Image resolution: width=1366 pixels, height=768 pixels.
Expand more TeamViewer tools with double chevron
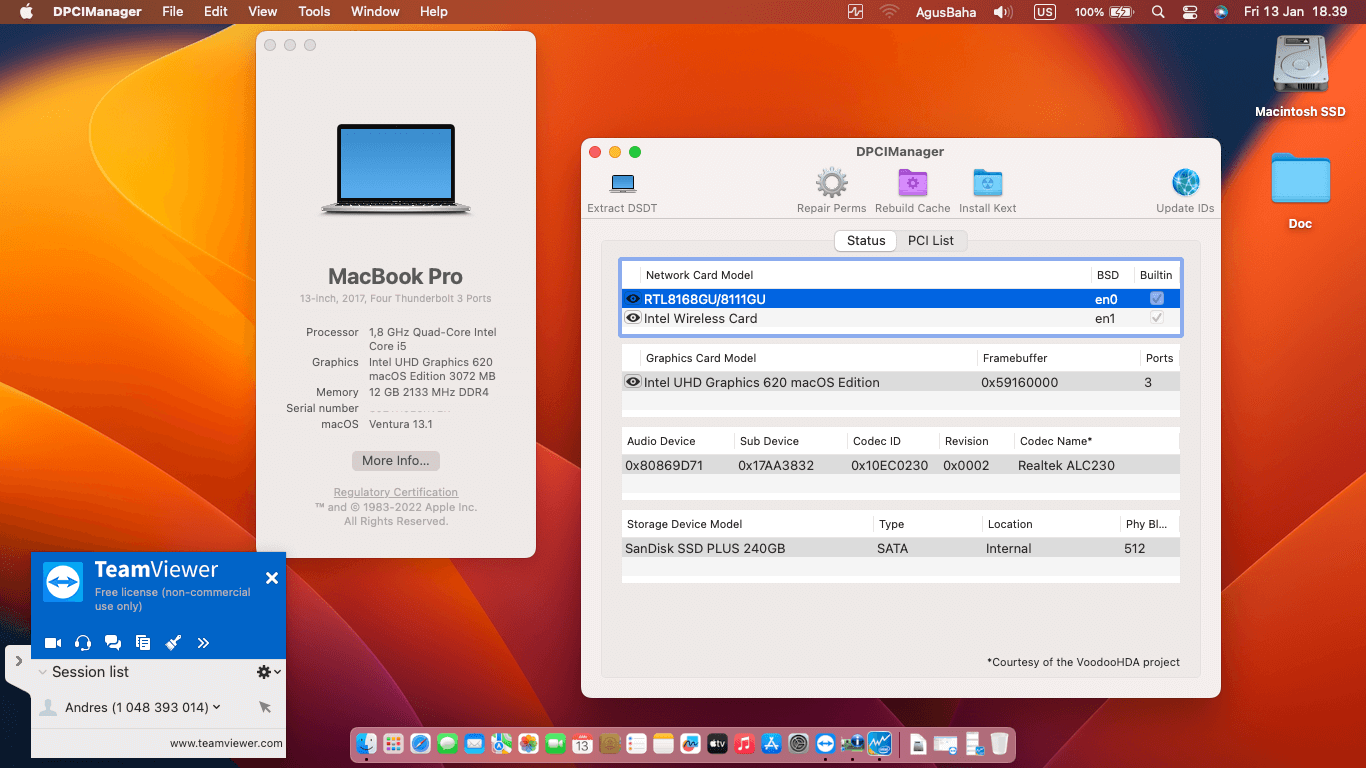click(x=203, y=643)
